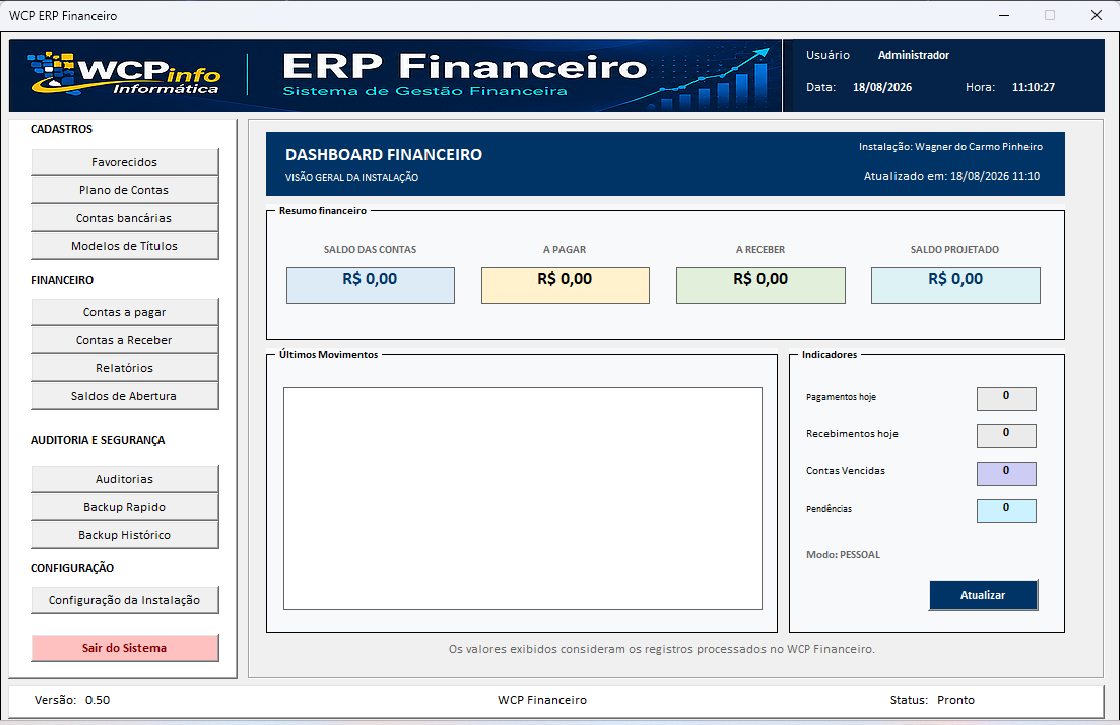Minimize the WCP ERP Financeiro window
Viewport: 1120px width, 725px height.
[1004, 15]
